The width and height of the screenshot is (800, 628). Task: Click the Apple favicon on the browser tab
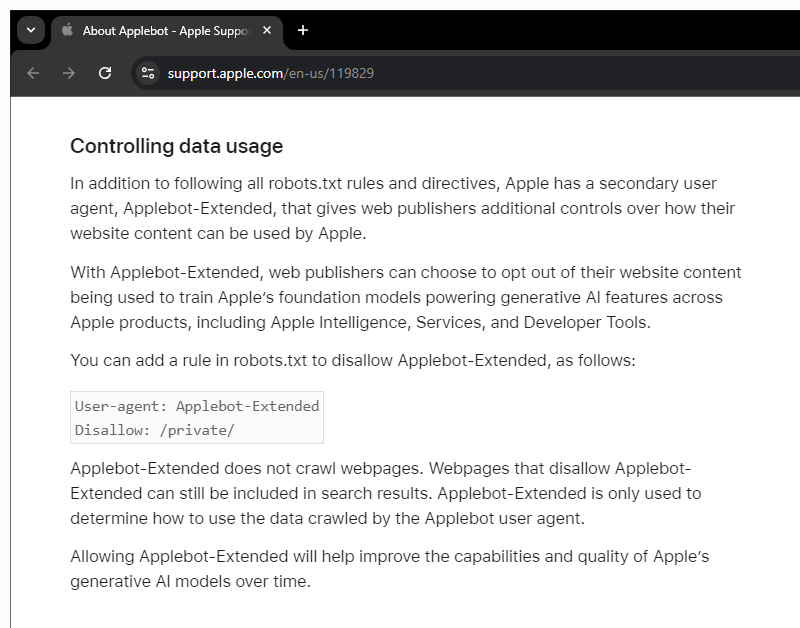(65, 30)
